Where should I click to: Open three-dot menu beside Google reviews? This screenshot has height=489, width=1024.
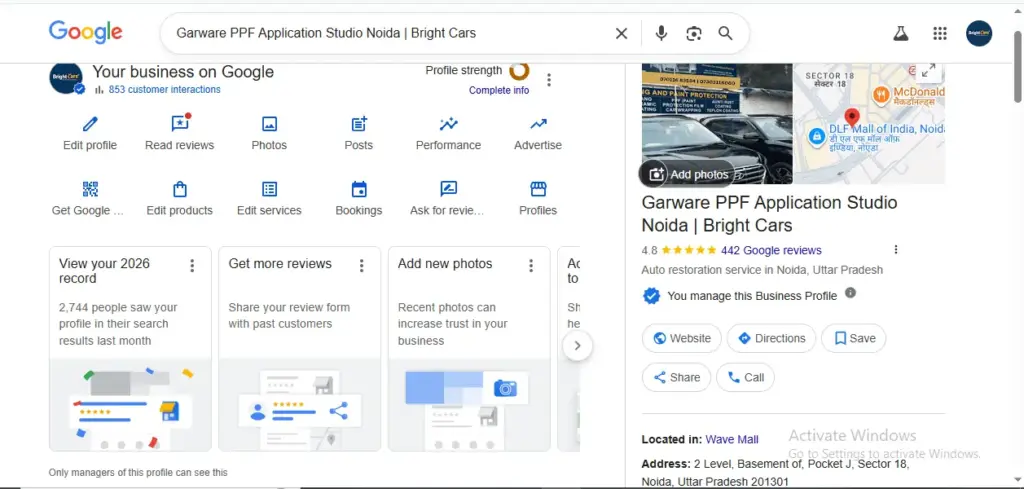point(896,249)
